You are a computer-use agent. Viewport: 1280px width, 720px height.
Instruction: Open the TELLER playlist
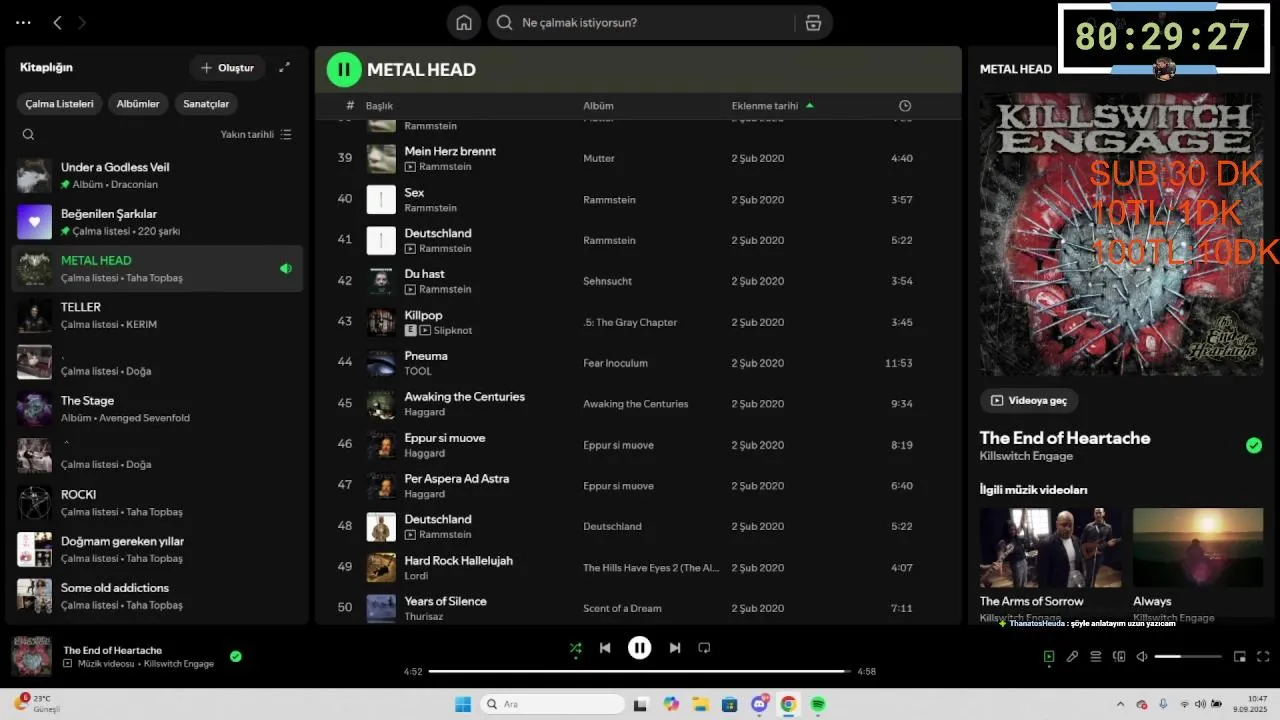[x=157, y=315]
